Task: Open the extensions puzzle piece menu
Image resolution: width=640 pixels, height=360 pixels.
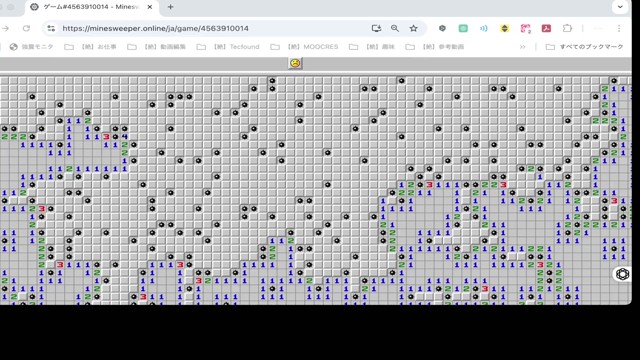Action: 567,28
